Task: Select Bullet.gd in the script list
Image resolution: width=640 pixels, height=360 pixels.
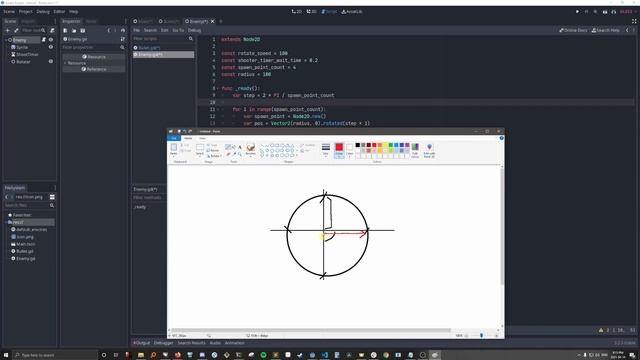Action: pyautogui.click(x=163, y=47)
